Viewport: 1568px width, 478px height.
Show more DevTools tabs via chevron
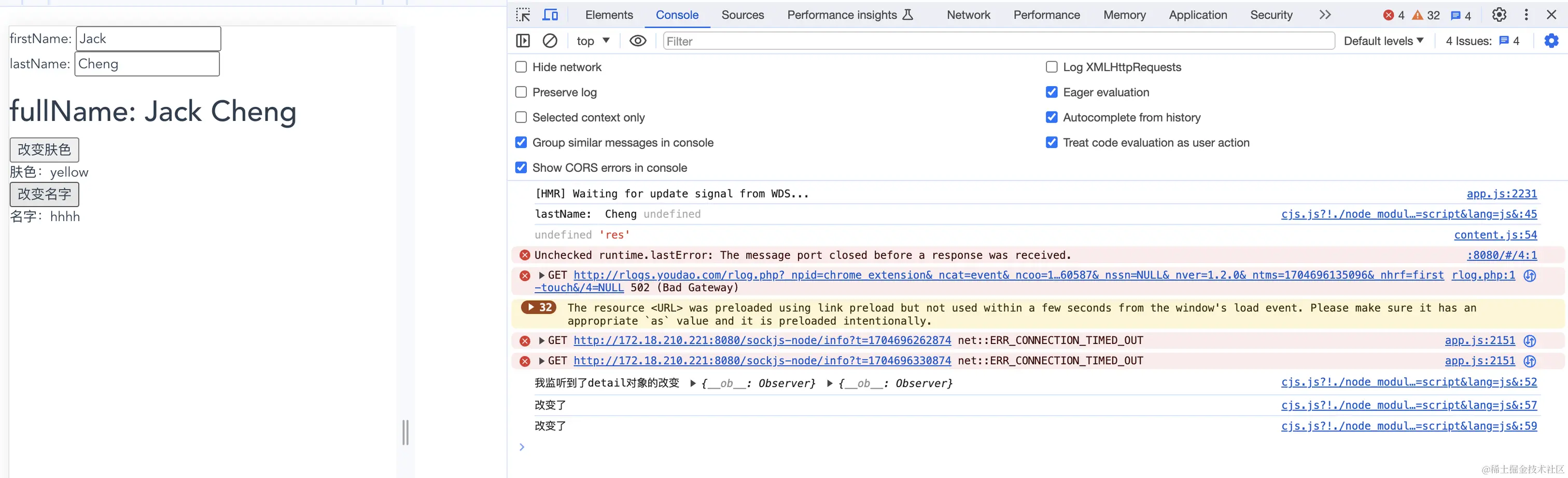(x=1325, y=15)
